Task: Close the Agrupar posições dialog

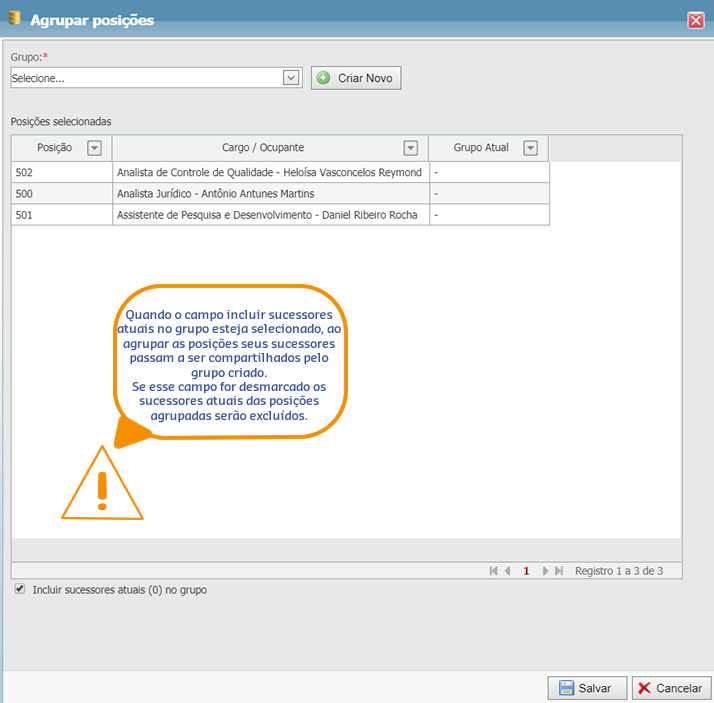Action: click(x=696, y=20)
